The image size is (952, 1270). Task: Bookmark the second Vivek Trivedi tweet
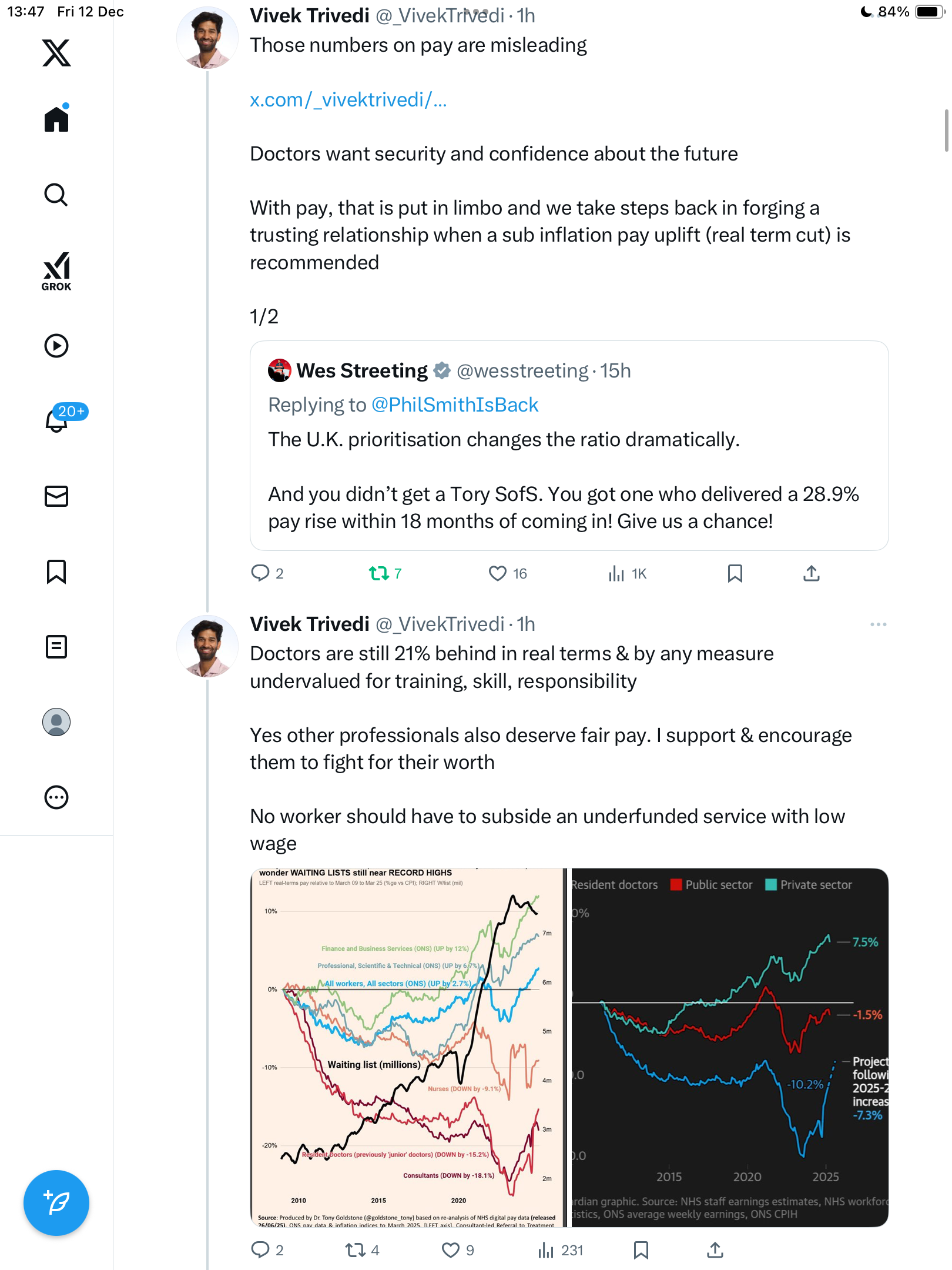click(x=641, y=1250)
